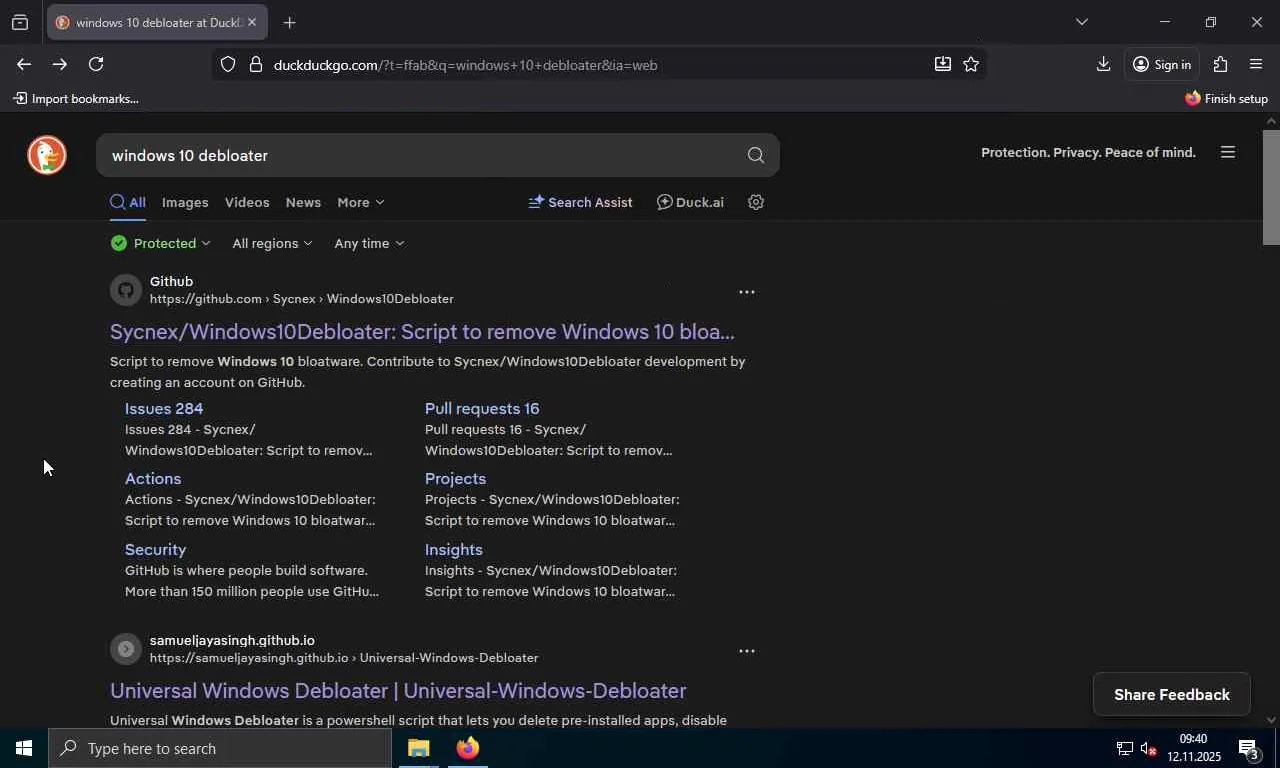Launch File Explorer from taskbar
This screenshot has width=1280, height=768.
[418, 748]
